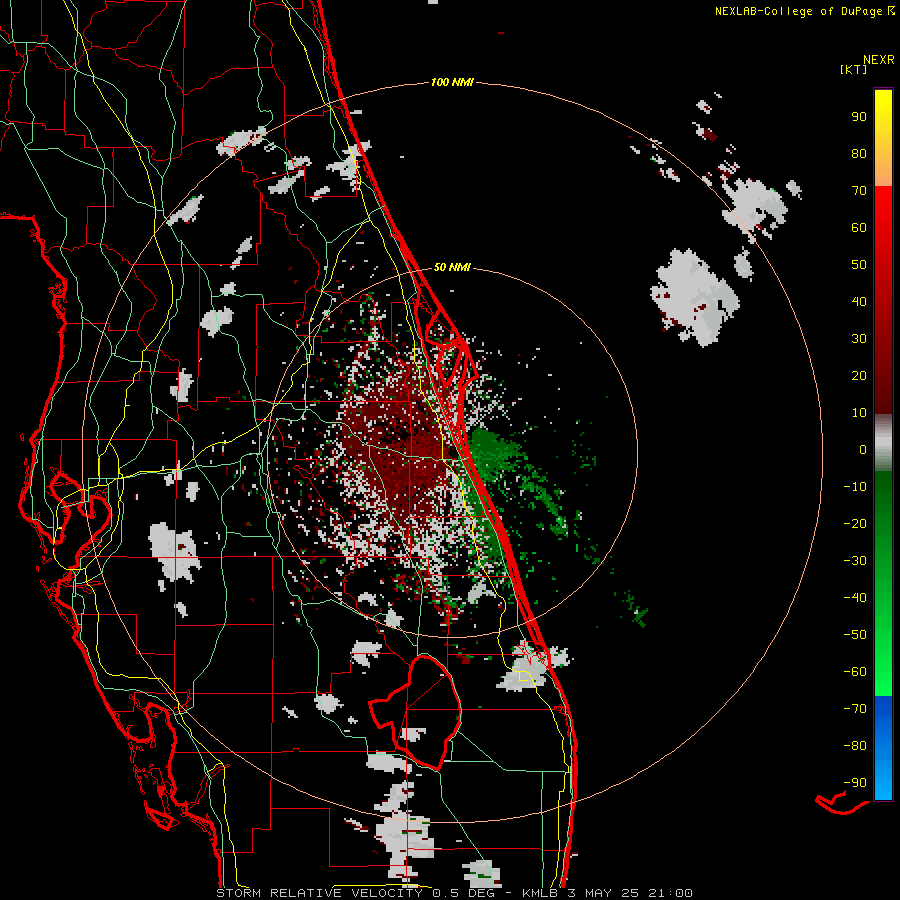Screen dimensions: 900x900
Task: Click the 21:00 time text
Action: pyautogui.click(x=670, y=893)
